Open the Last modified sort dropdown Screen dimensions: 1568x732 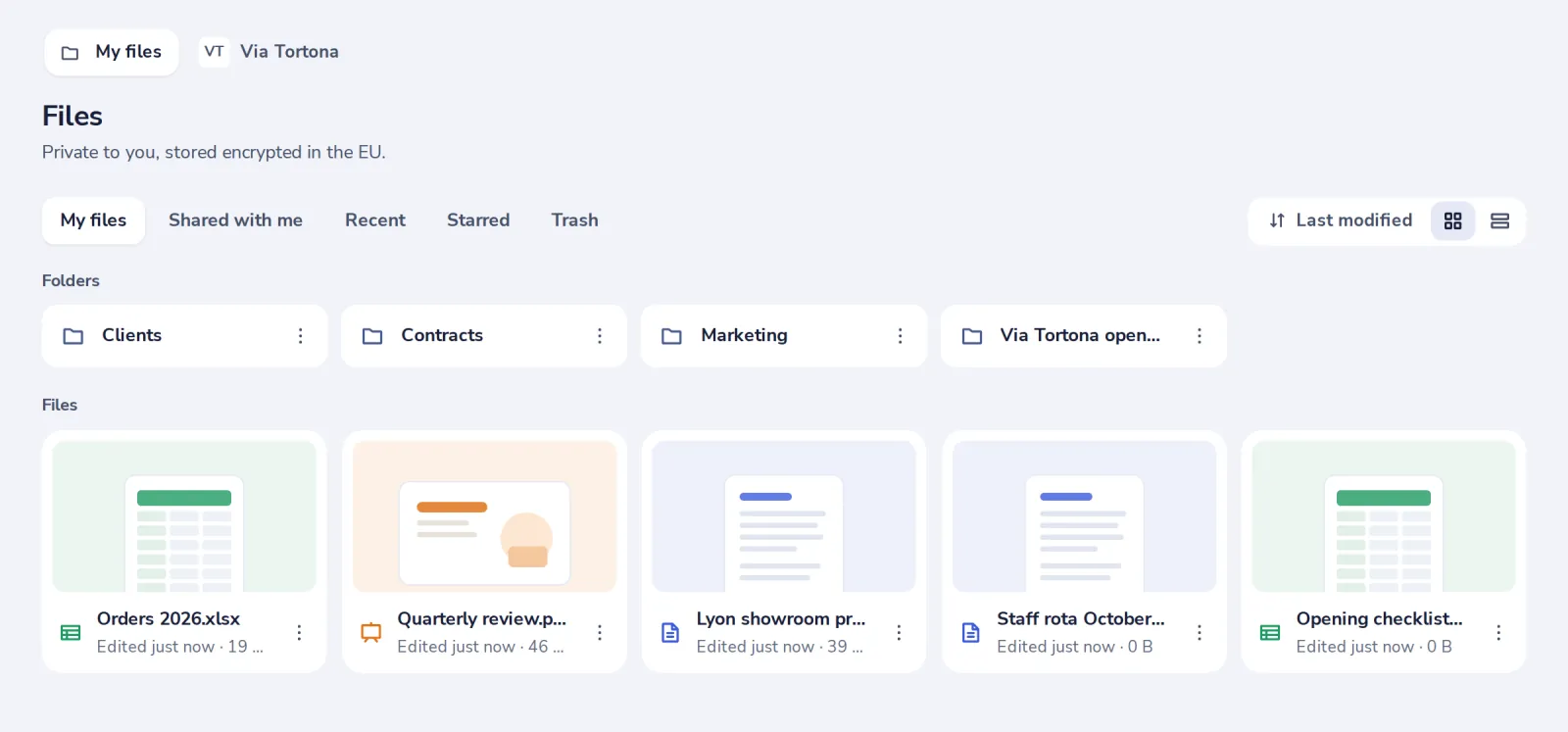1340,221
